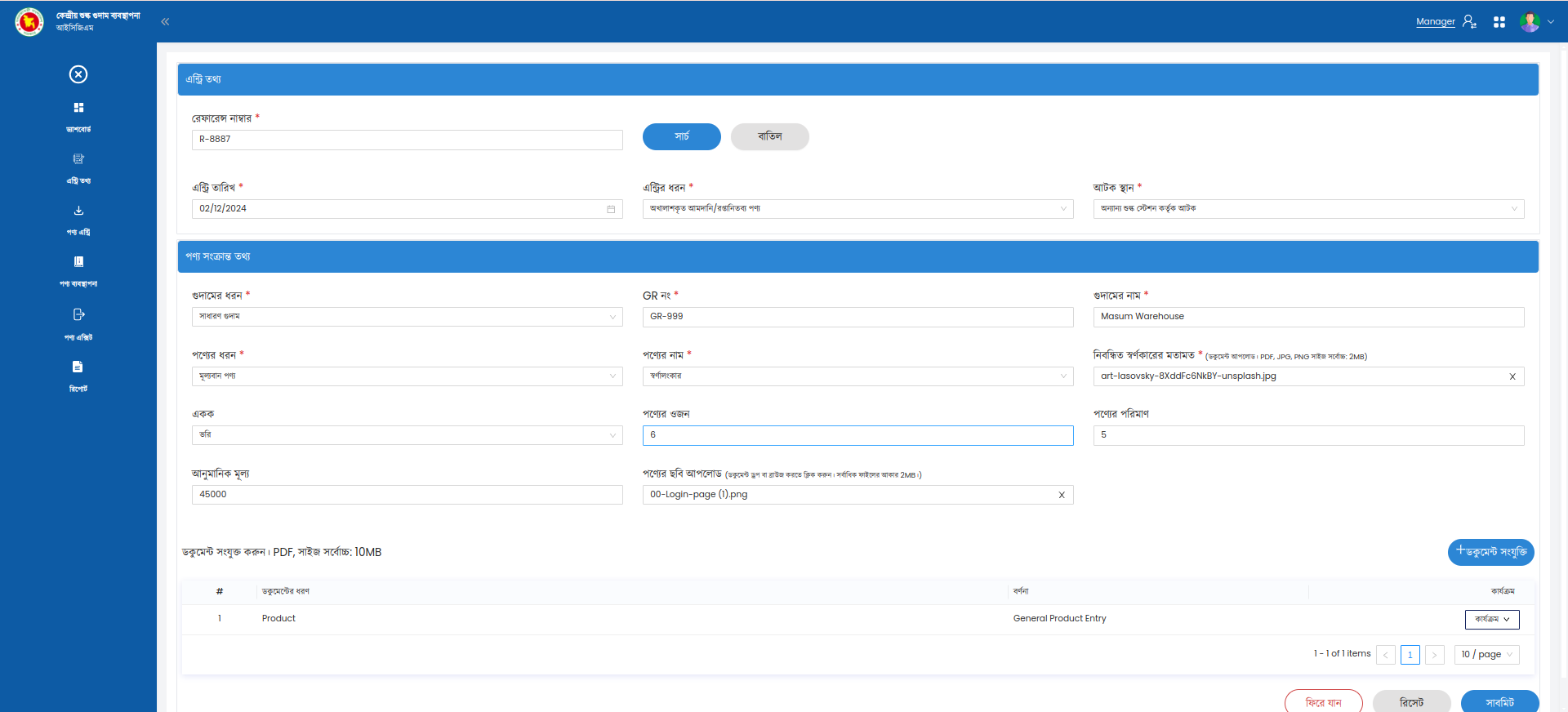Remove the art-lasovsky uploaded jpg file
1568x712 pixels.
click(x=1512, y=376)
